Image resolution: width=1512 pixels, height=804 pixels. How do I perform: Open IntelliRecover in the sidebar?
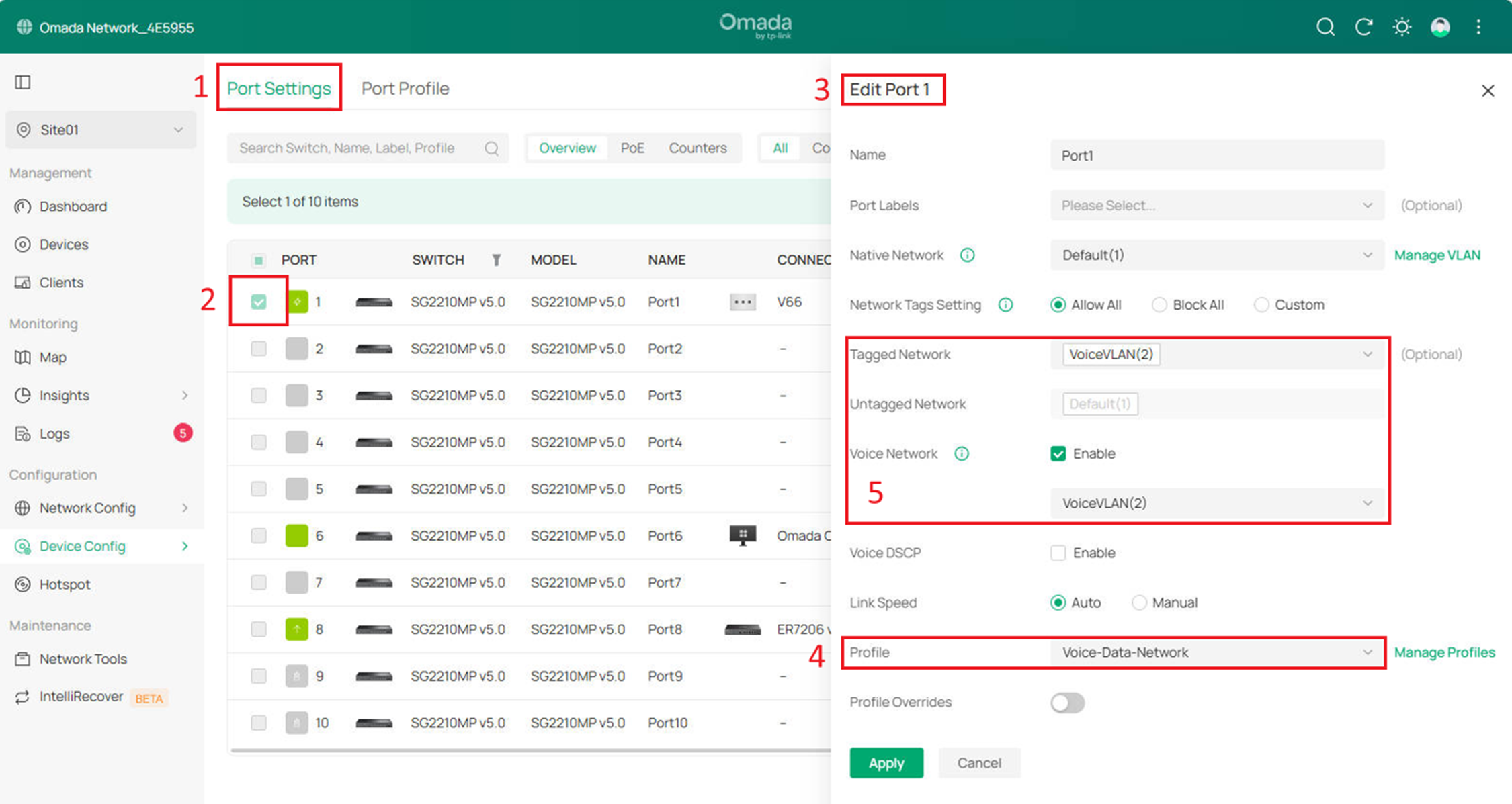[81, 697]
